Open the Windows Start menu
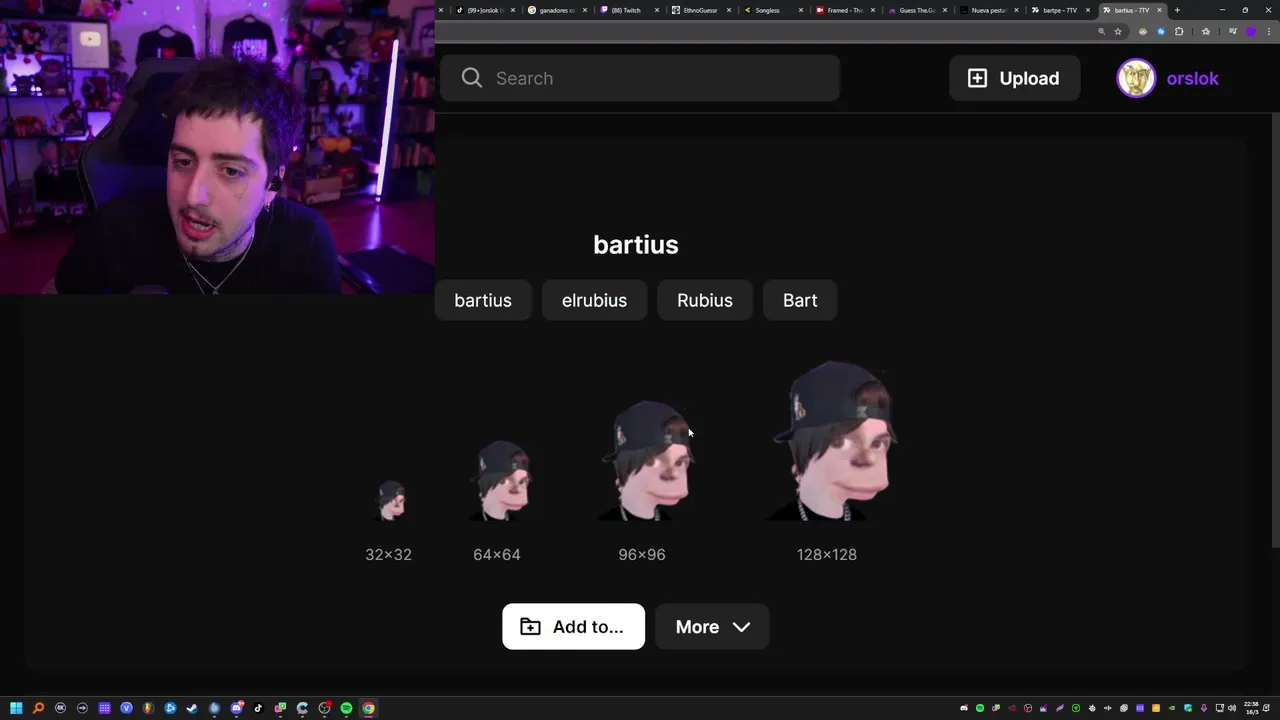1280x720 pixels. (x=16, y=708)
